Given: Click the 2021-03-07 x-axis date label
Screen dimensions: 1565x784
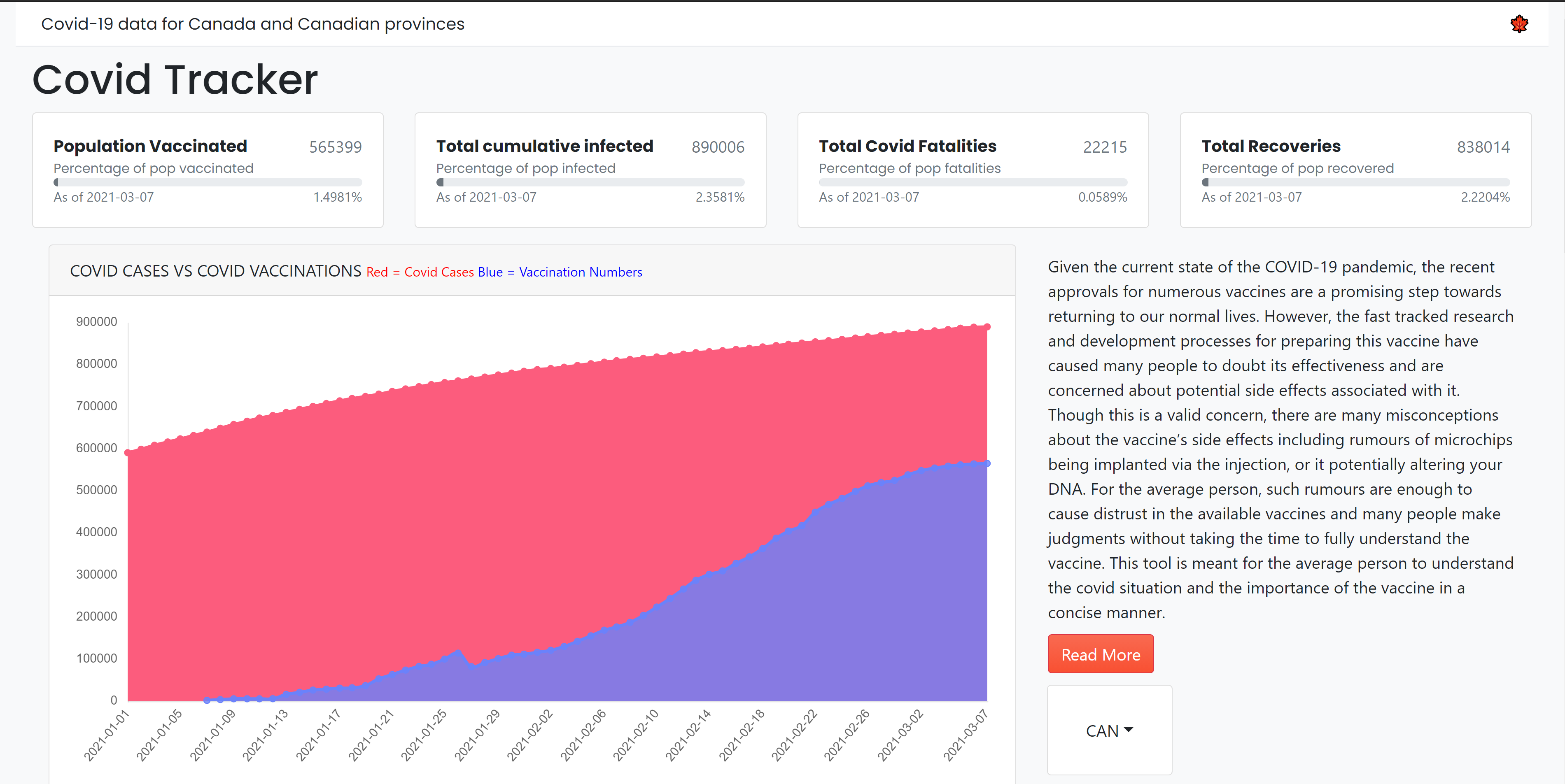Looking at the screenshot, I should 966,735.
